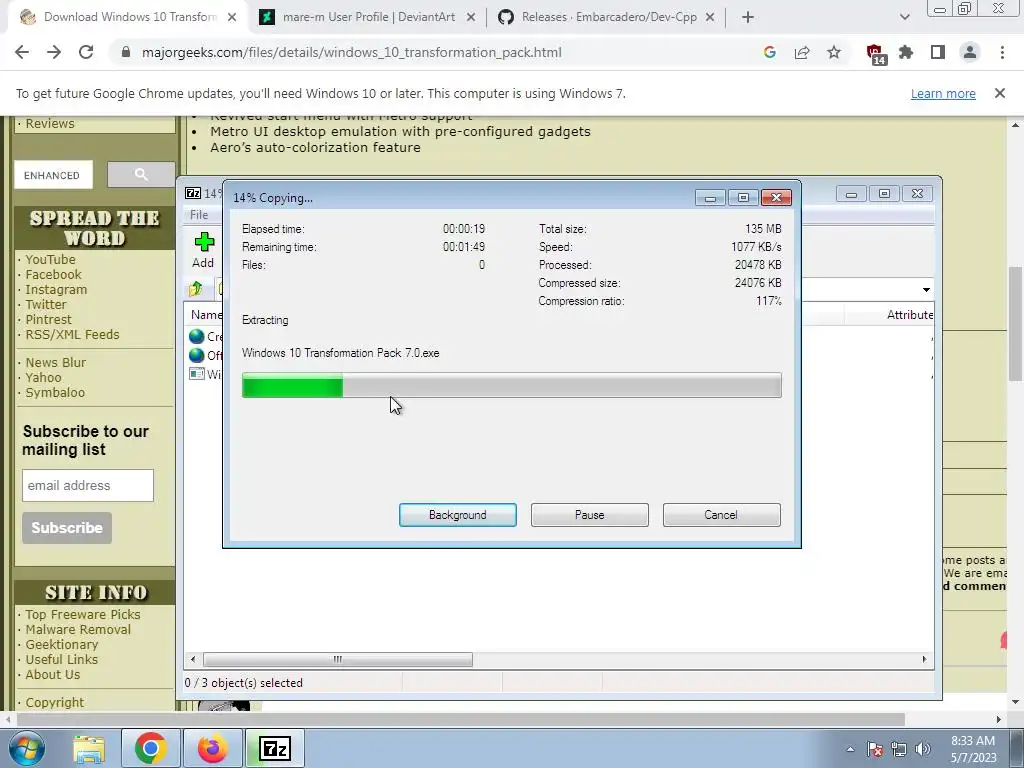The height and width of the screenshot is (768, 1024).
Task: Click the 7-Zip taskbar icon
Action: pos(274,748)
